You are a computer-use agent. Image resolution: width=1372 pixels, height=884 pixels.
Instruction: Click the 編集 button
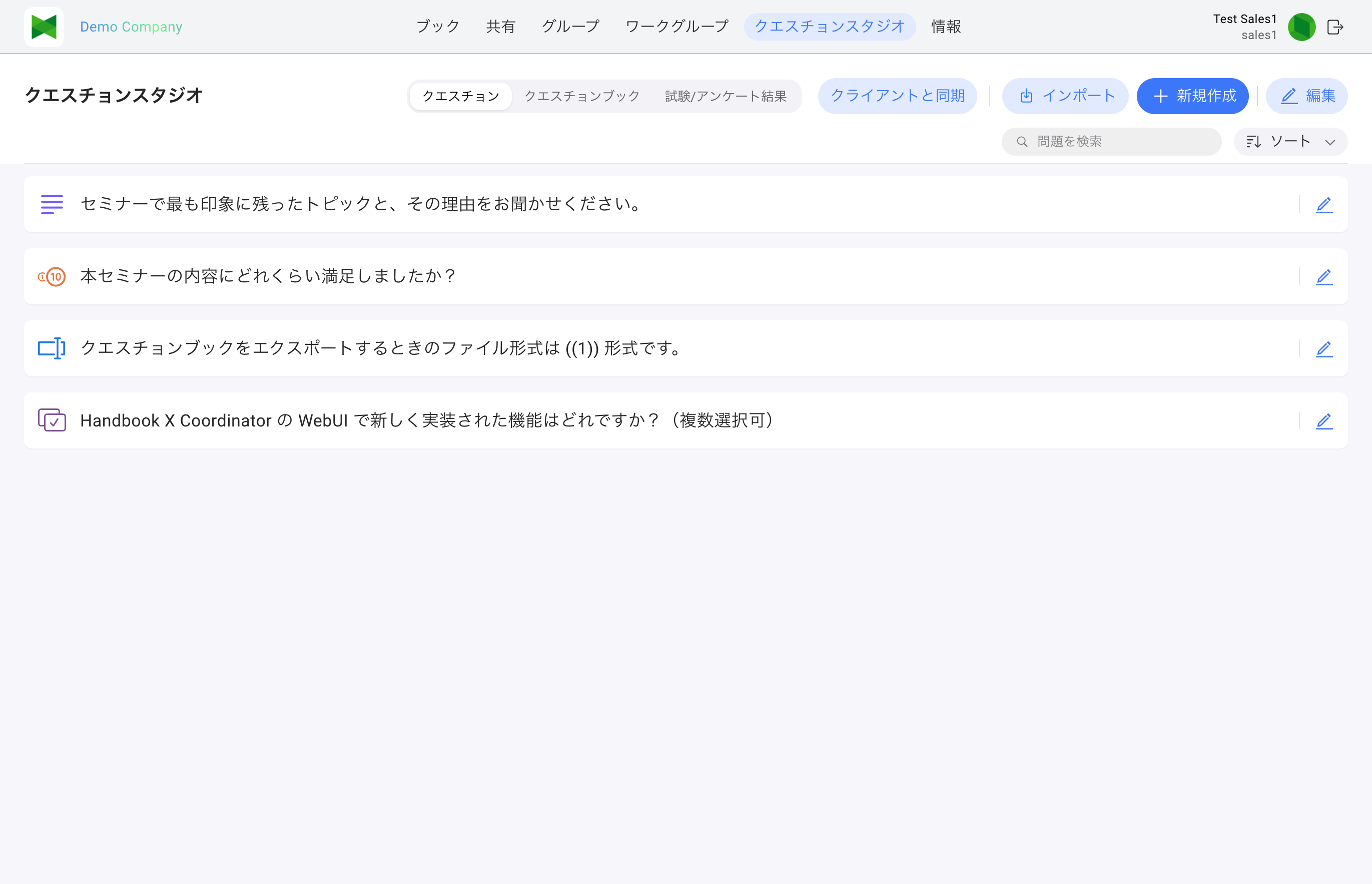pos(1306,96)
